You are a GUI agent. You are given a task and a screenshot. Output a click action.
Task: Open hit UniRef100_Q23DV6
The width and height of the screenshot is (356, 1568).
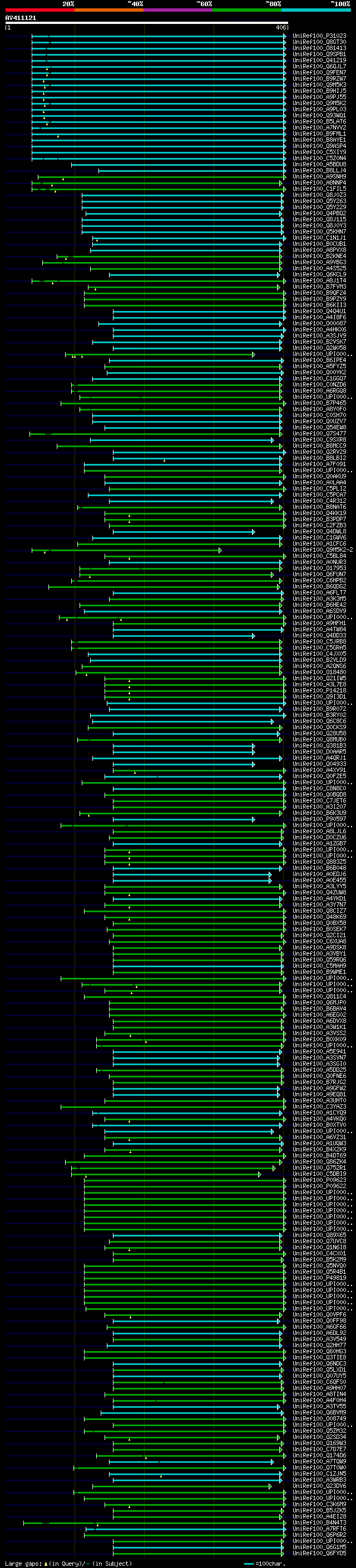click(x=319, y=1486)
